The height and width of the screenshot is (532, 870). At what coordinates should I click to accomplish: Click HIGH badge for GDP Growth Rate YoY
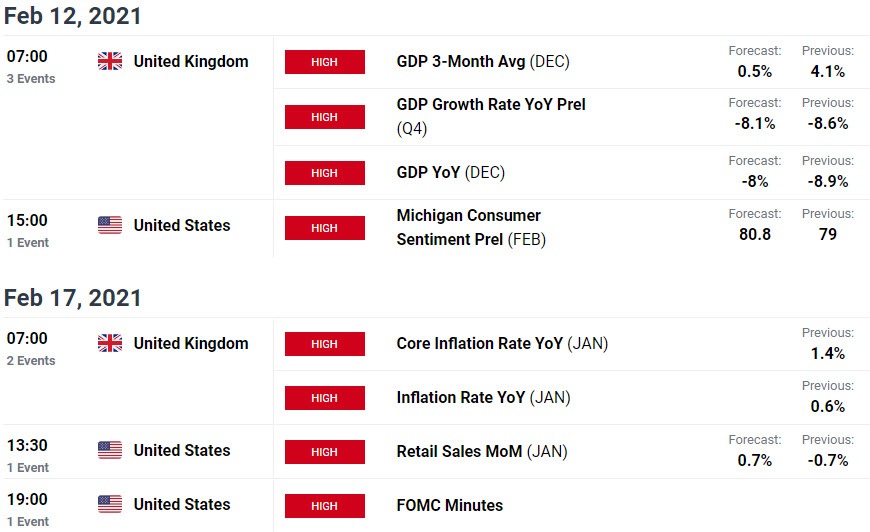pos(325,117)
